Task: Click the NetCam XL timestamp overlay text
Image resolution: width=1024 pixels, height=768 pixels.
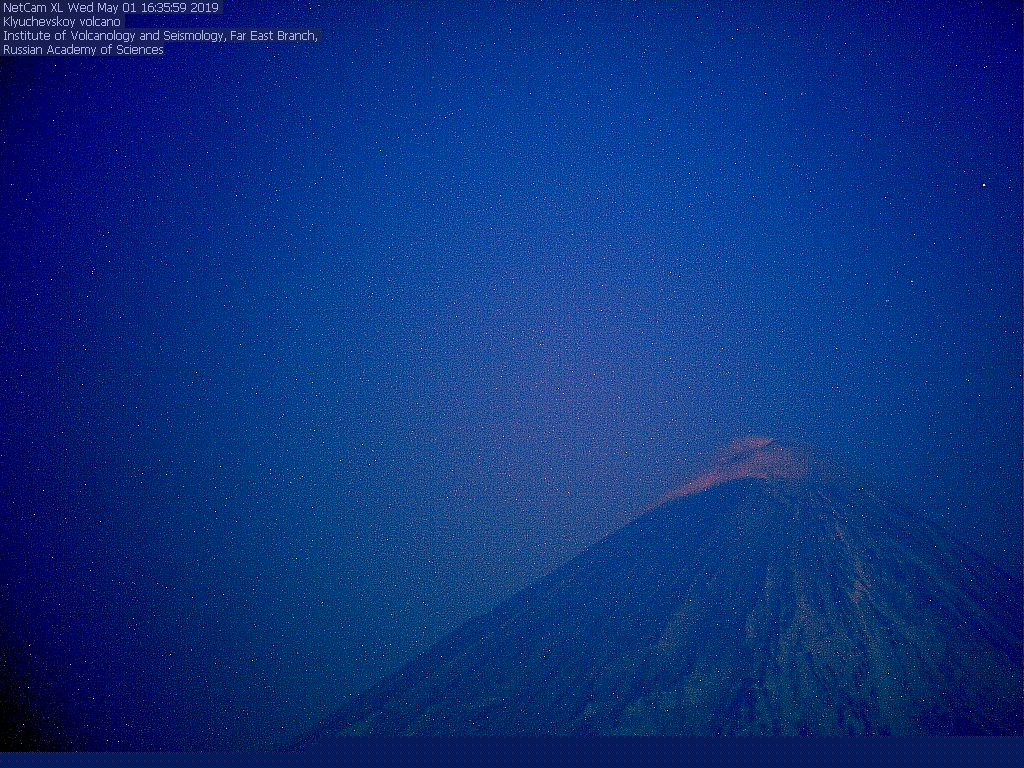Action: 111,8
